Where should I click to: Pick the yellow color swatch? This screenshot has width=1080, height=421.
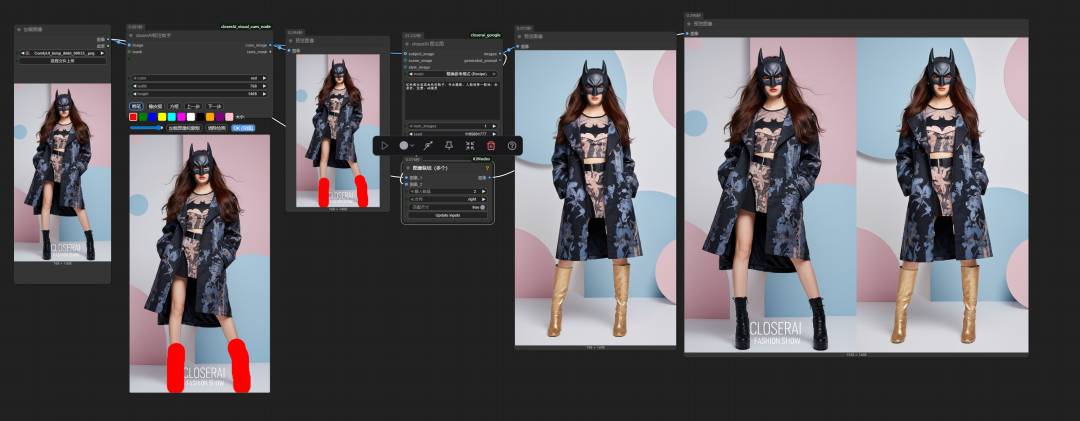163,117
